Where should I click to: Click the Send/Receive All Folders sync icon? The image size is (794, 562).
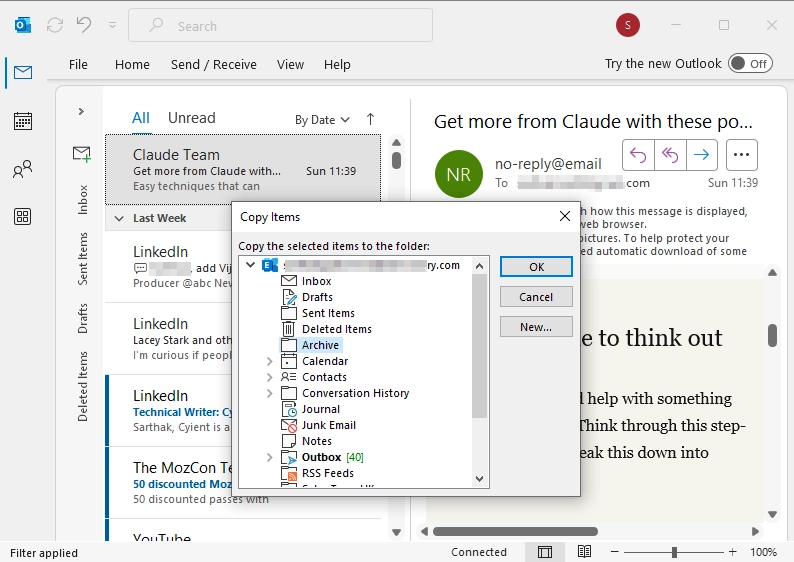pyautogui.click(x=55, y=25)
